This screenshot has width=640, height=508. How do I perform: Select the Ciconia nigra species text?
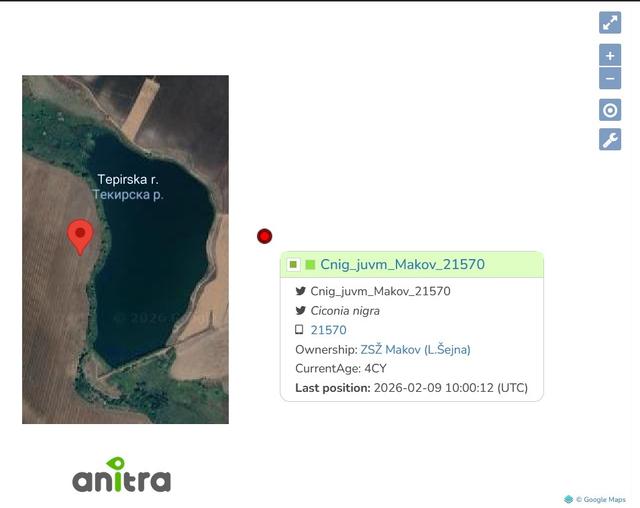click(x=345, y=311)
